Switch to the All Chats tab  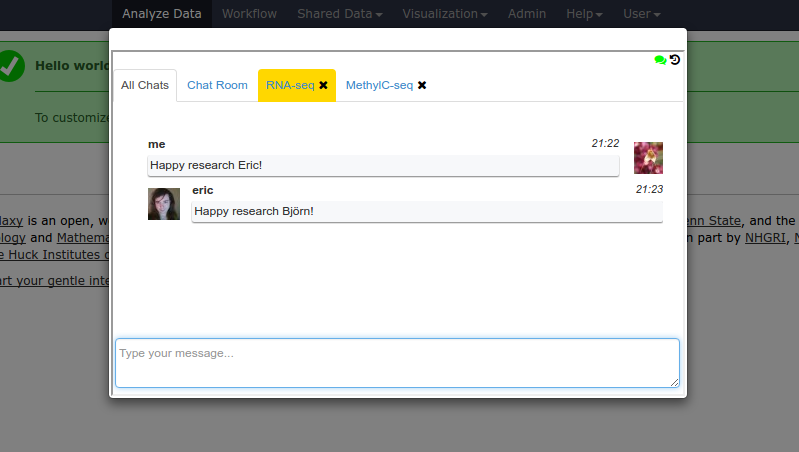[x=145, y=86]
